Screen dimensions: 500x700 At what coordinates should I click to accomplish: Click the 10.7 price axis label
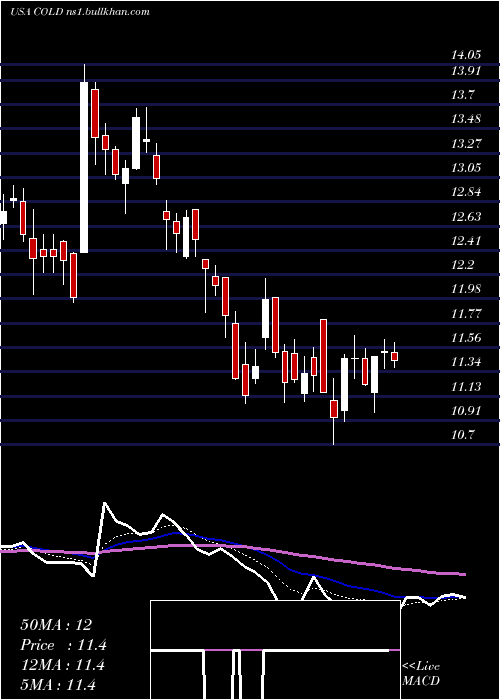pos(462,435)
